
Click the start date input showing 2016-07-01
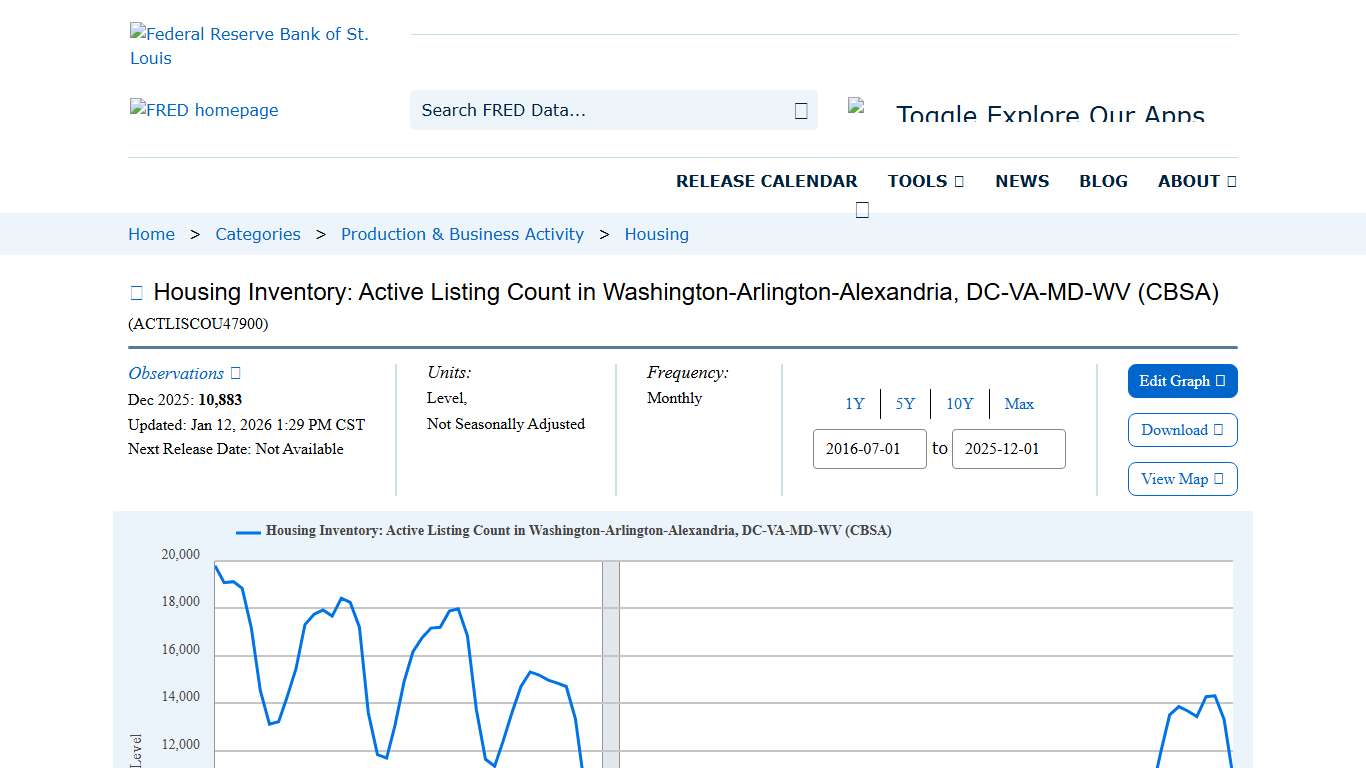(x=869, y=449)
